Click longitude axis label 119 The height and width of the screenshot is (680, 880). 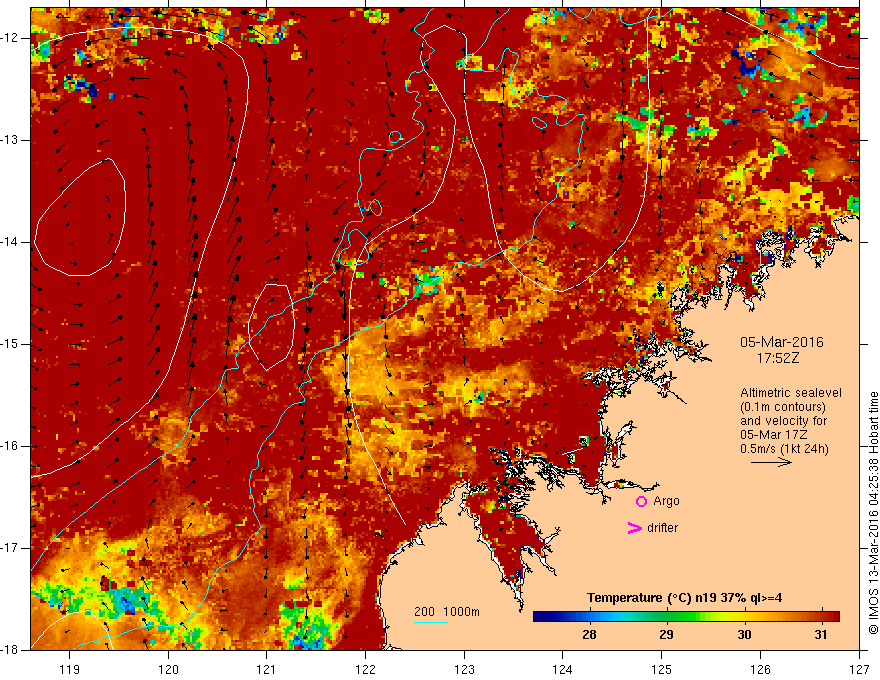click(x=70, y=669)
